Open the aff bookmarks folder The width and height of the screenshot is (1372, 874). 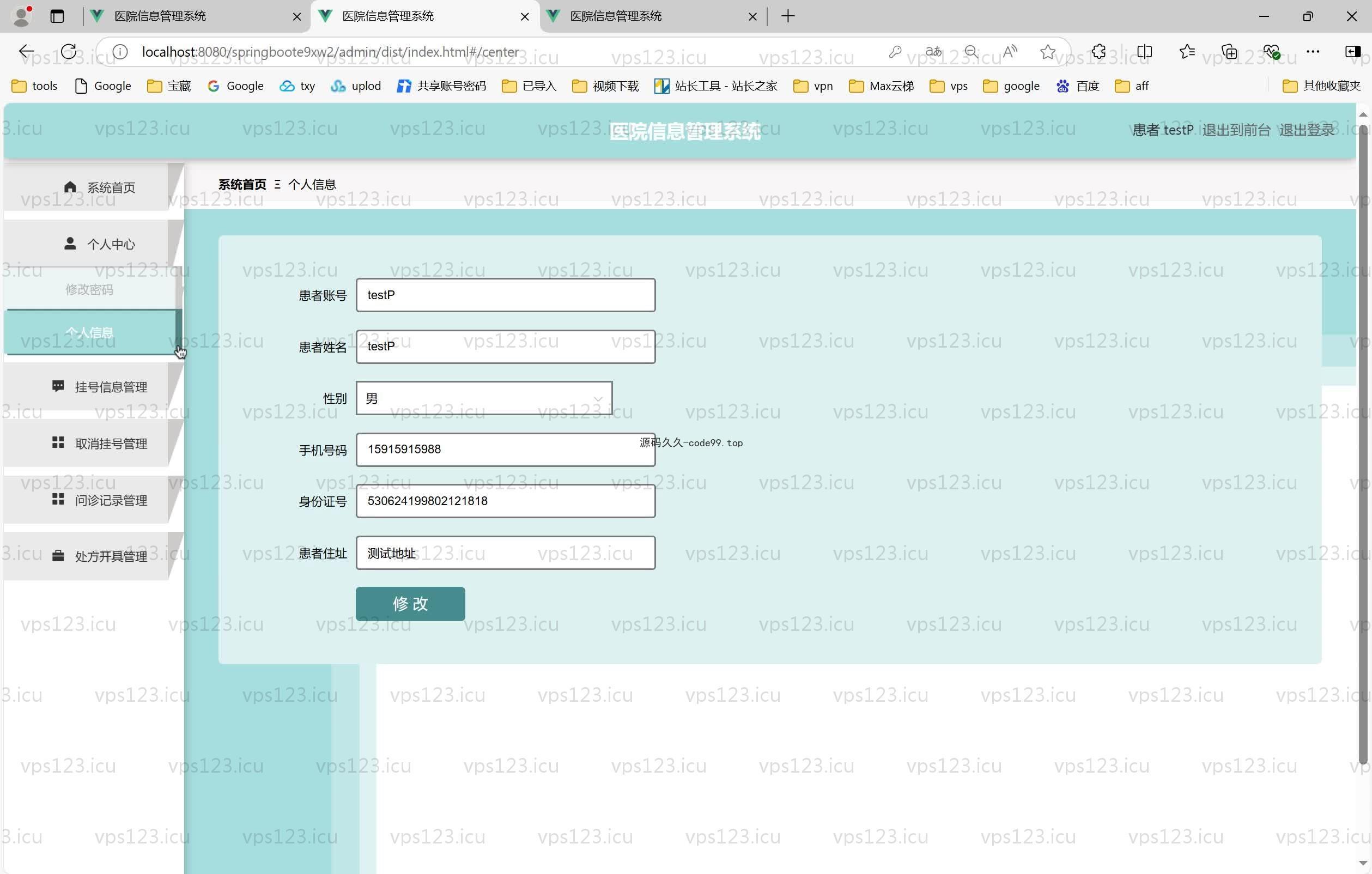coord(1131,86)
